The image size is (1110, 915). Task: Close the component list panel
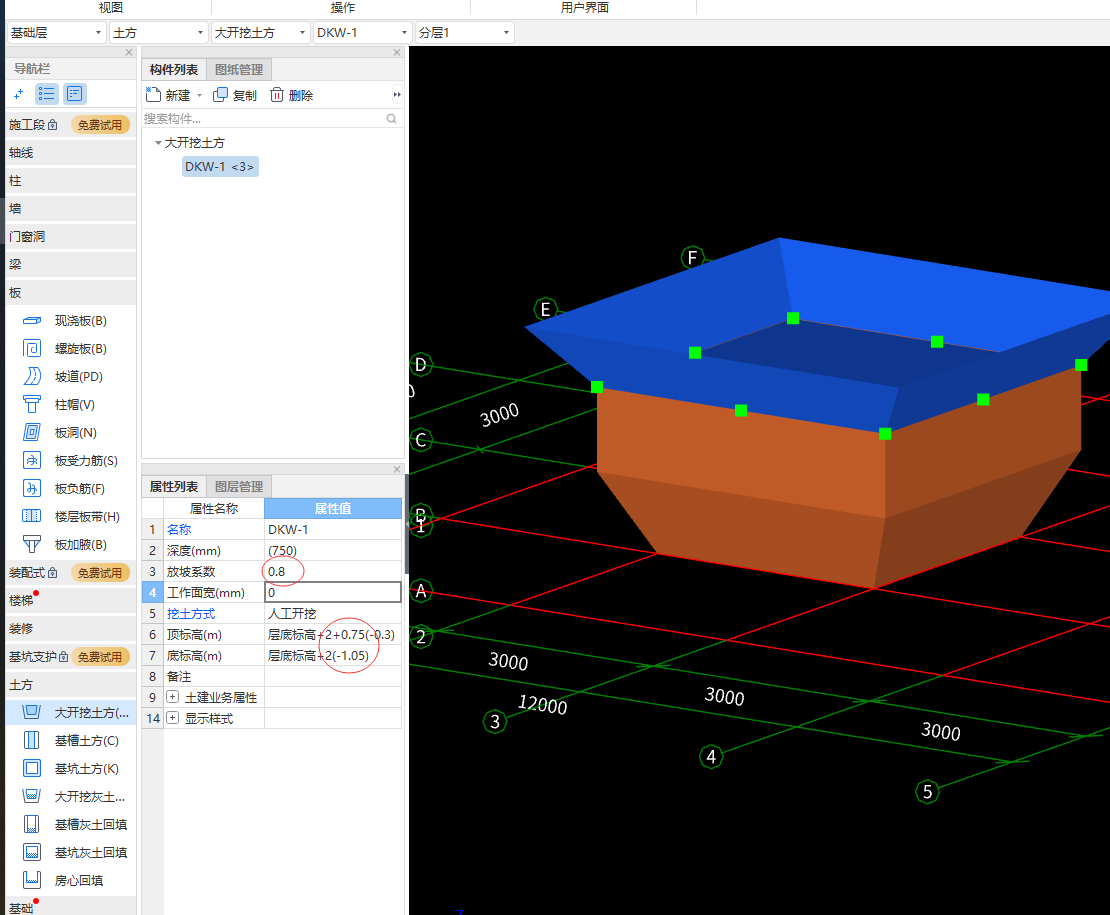(397, 52)
